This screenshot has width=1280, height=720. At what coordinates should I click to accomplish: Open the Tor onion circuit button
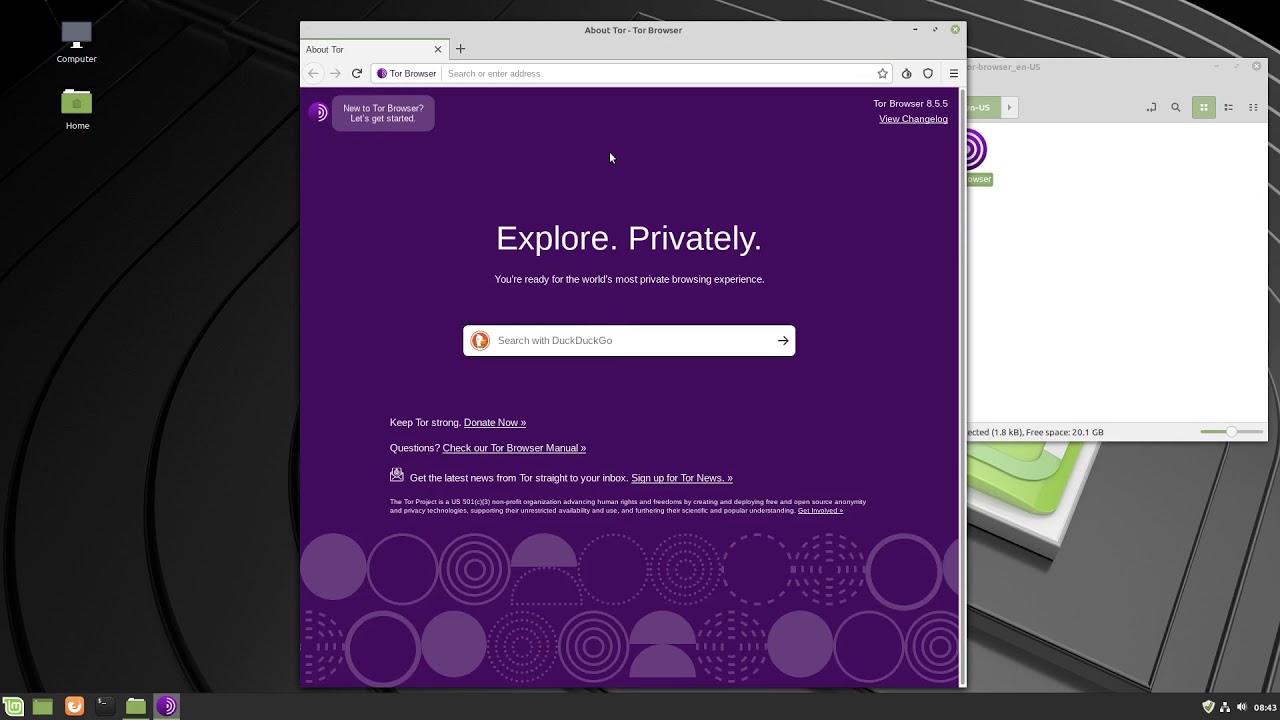click(906, 73)
